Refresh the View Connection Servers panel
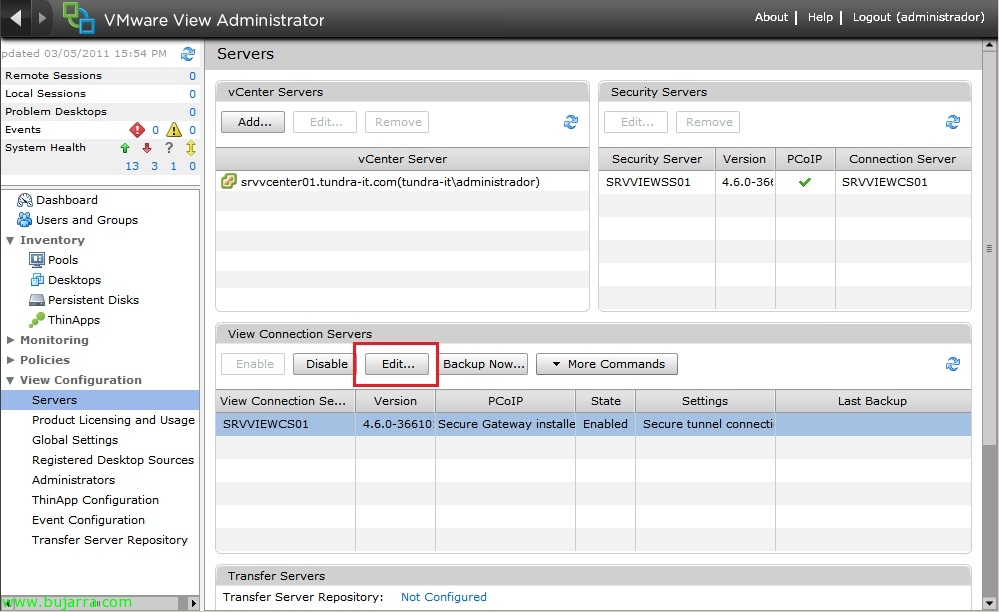The height and width of the screenshot is (612, 999). (x=953, y=364)
